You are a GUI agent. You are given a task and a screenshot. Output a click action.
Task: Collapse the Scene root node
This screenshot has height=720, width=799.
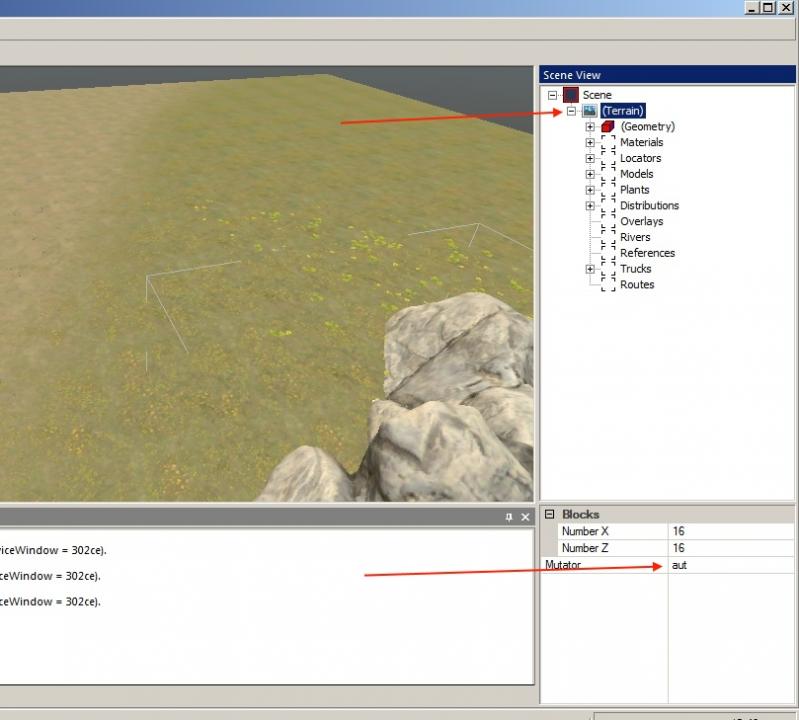552,95
